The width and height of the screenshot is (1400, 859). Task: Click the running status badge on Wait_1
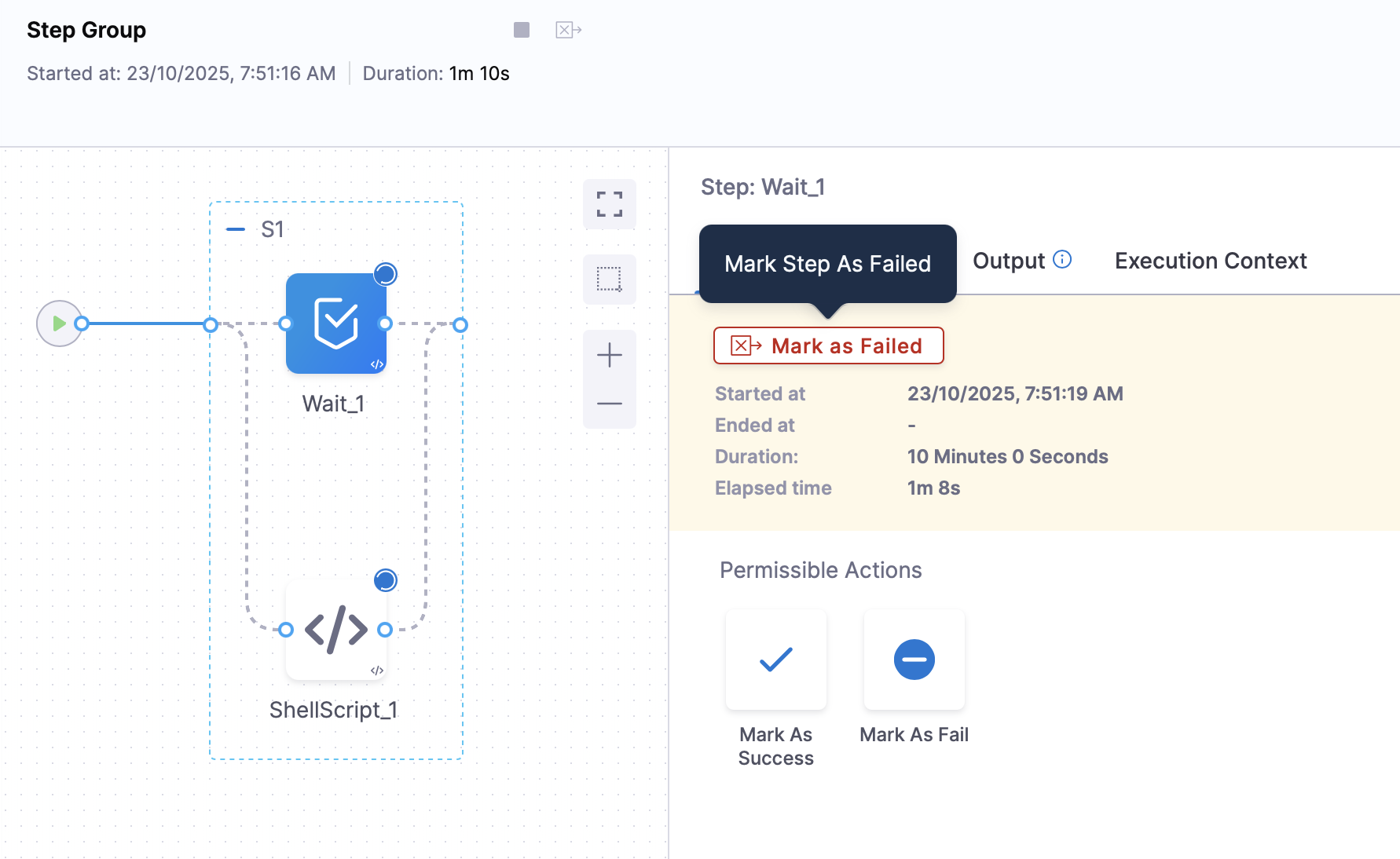click(385, 274)
